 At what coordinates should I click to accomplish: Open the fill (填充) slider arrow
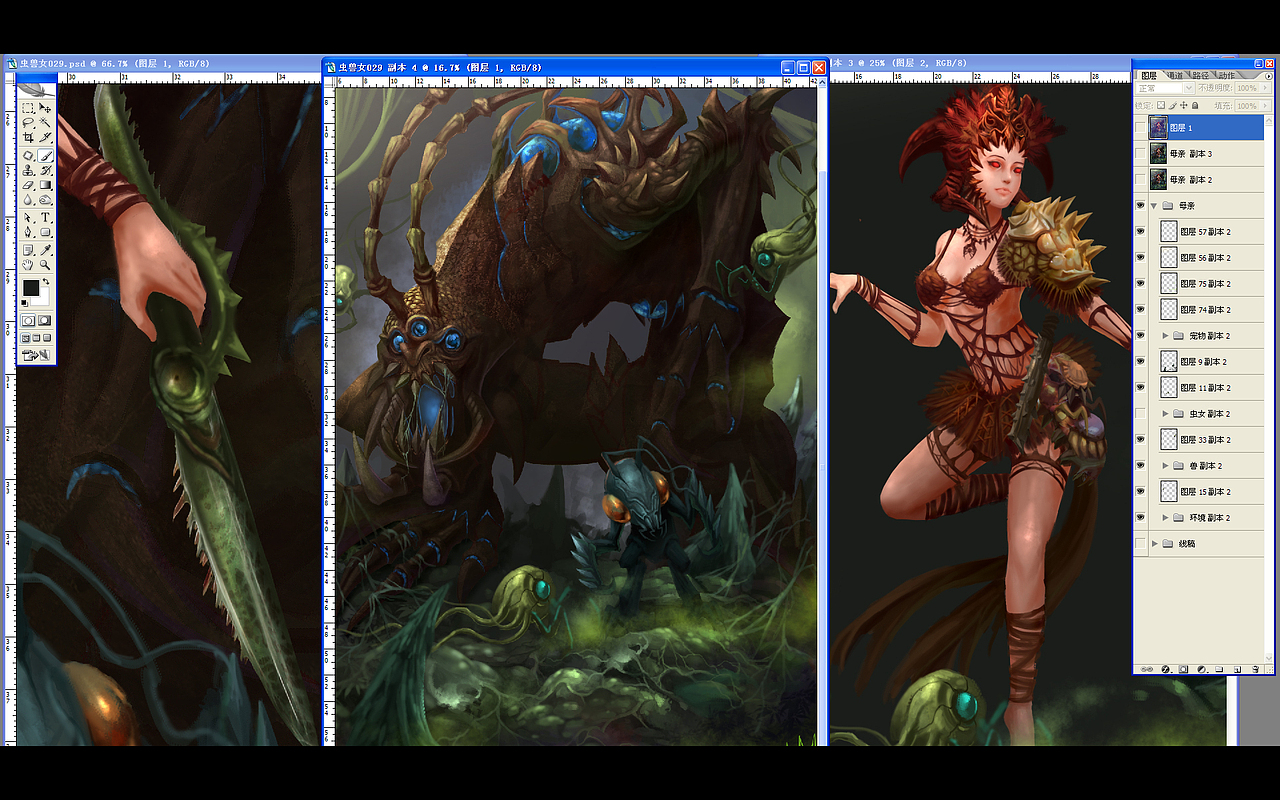click(1265, 105)
